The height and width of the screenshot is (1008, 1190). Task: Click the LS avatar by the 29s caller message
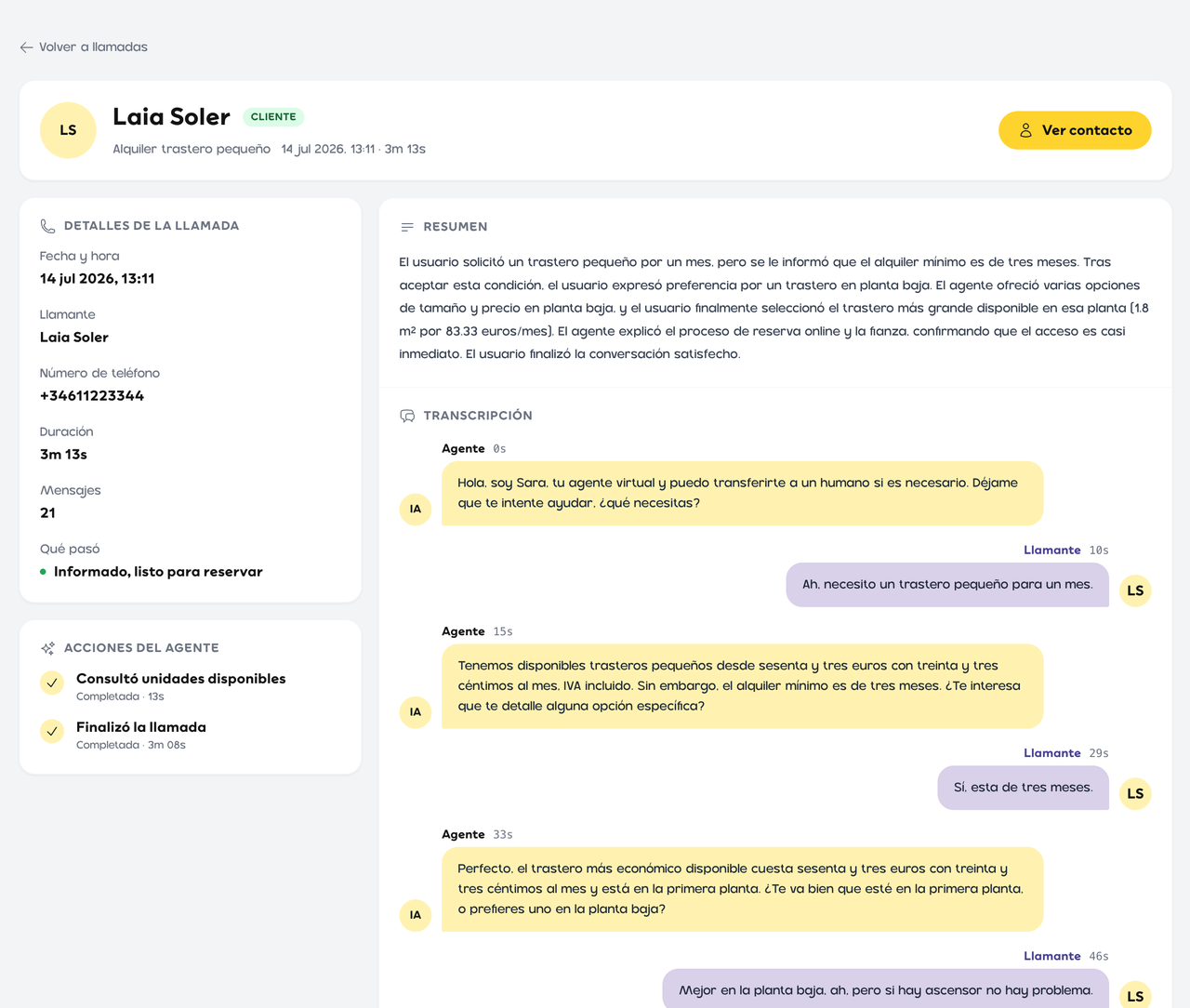click(x=1135, y=793)
